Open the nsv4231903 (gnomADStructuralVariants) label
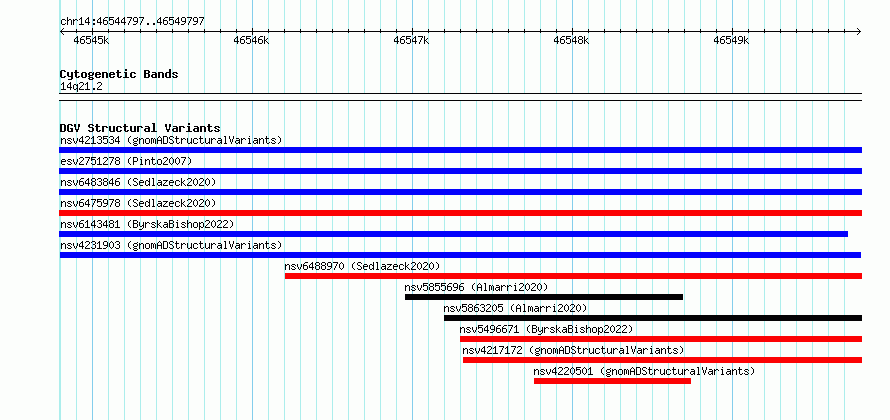 [171, 245]
